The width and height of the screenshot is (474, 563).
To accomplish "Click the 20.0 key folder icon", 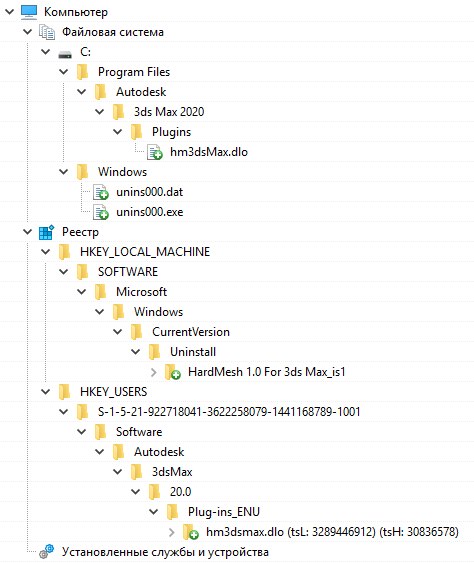I will pyautogui.click(x=155, y=492).
